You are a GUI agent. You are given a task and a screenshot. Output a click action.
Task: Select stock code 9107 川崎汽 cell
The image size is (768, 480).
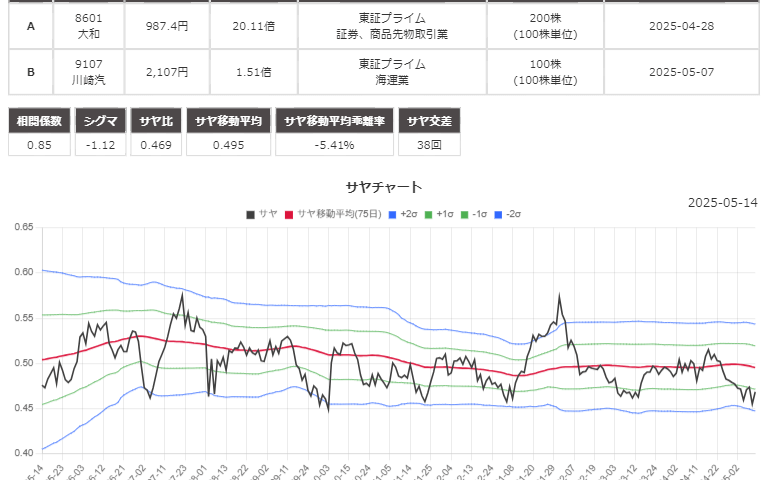pos(89,72)
